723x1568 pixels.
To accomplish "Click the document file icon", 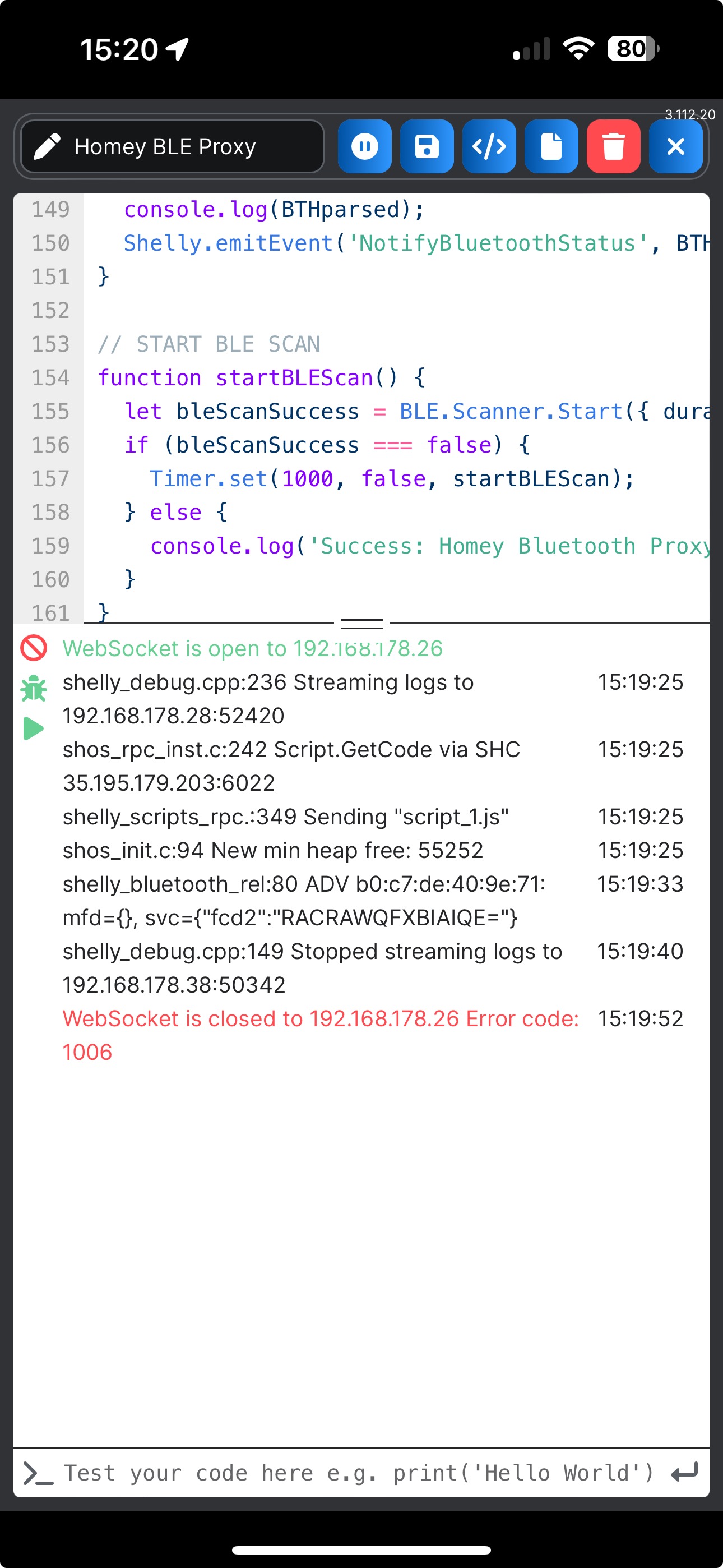I will pyautogui.click(x=551, y=147).
